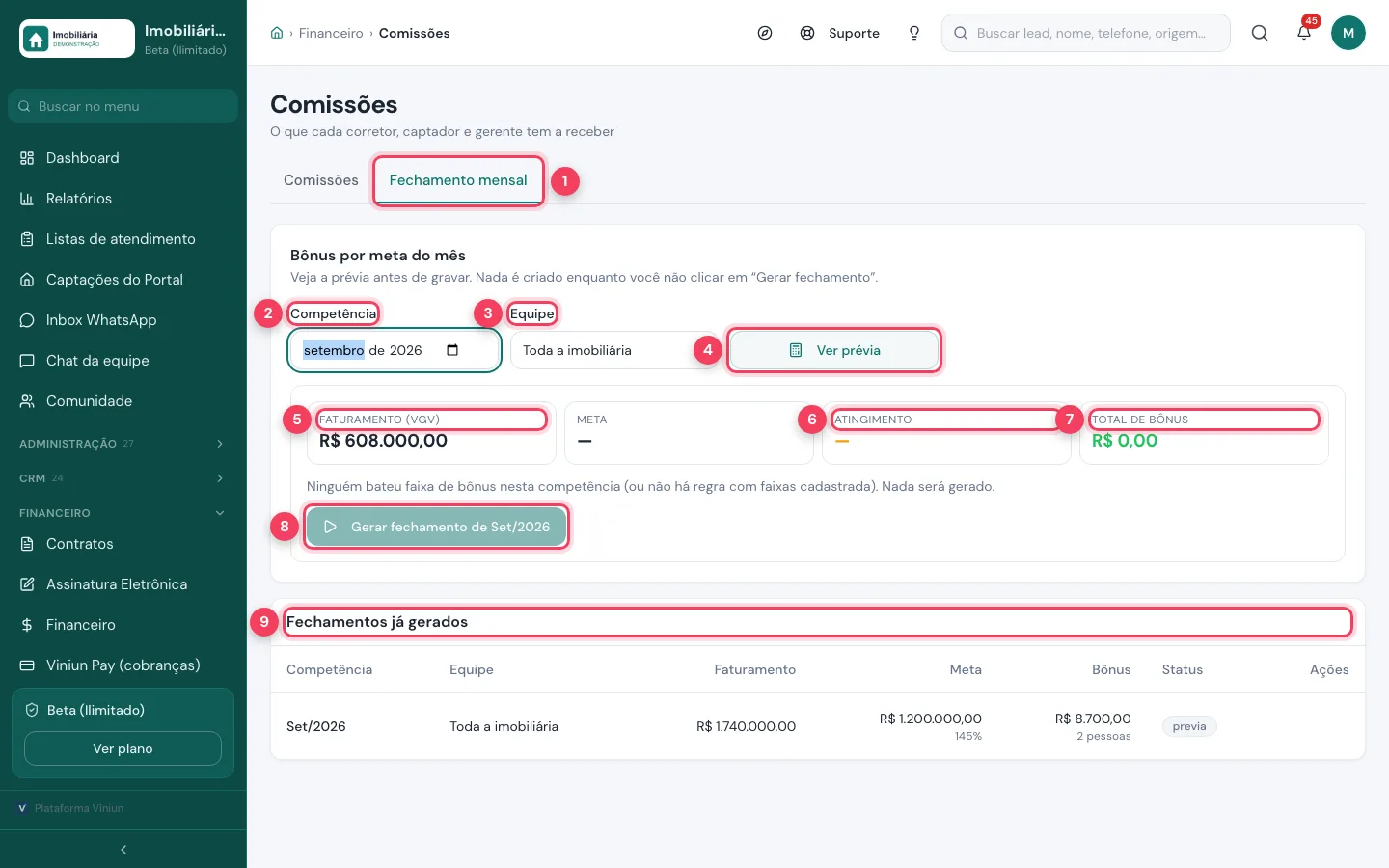Focus the global lead search field

pyautogui.click(x=1086, y=33)
